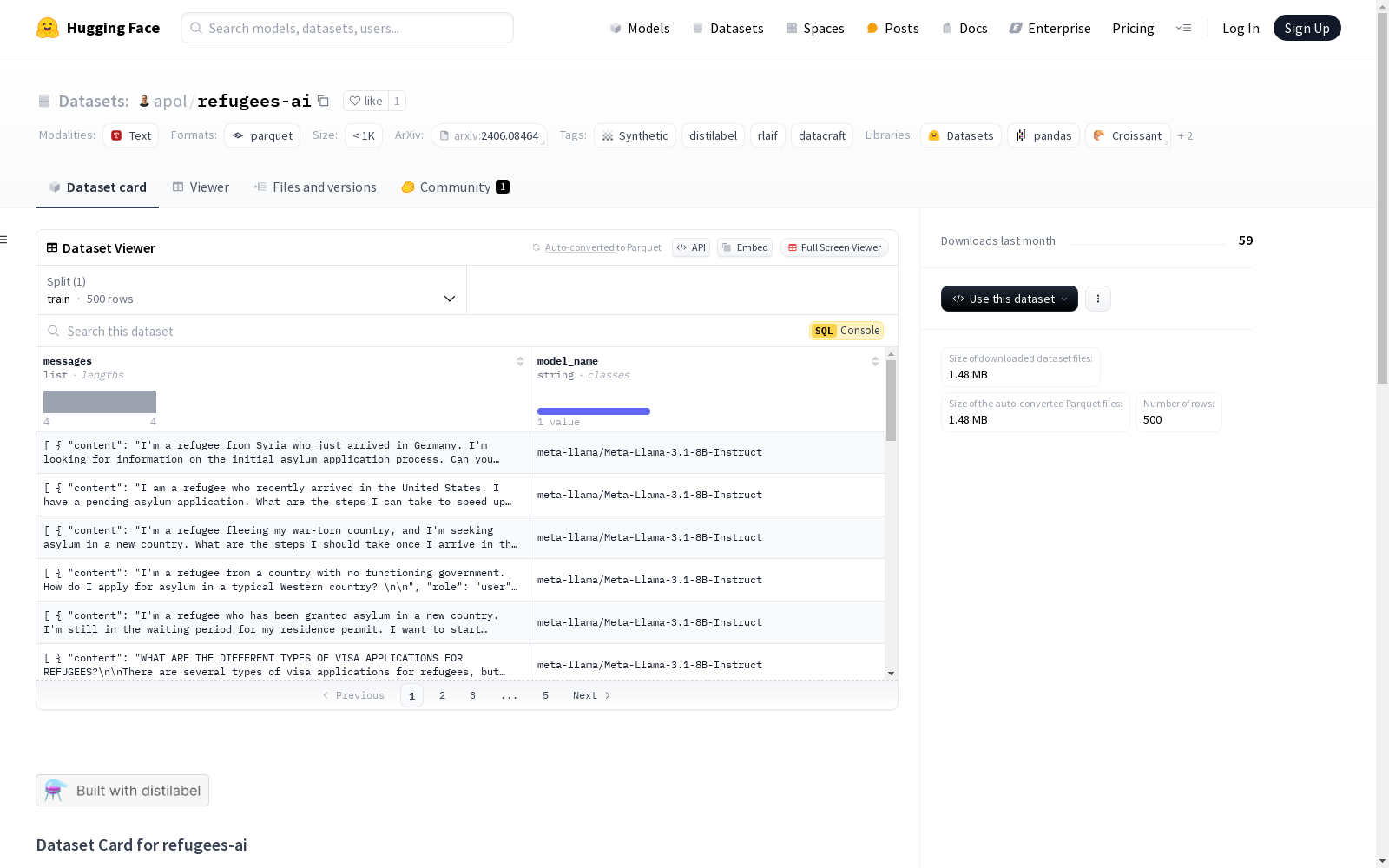Open the Pricing page
The height and width of the screenshot is (868, 1389).
[x=1133, y=28]
